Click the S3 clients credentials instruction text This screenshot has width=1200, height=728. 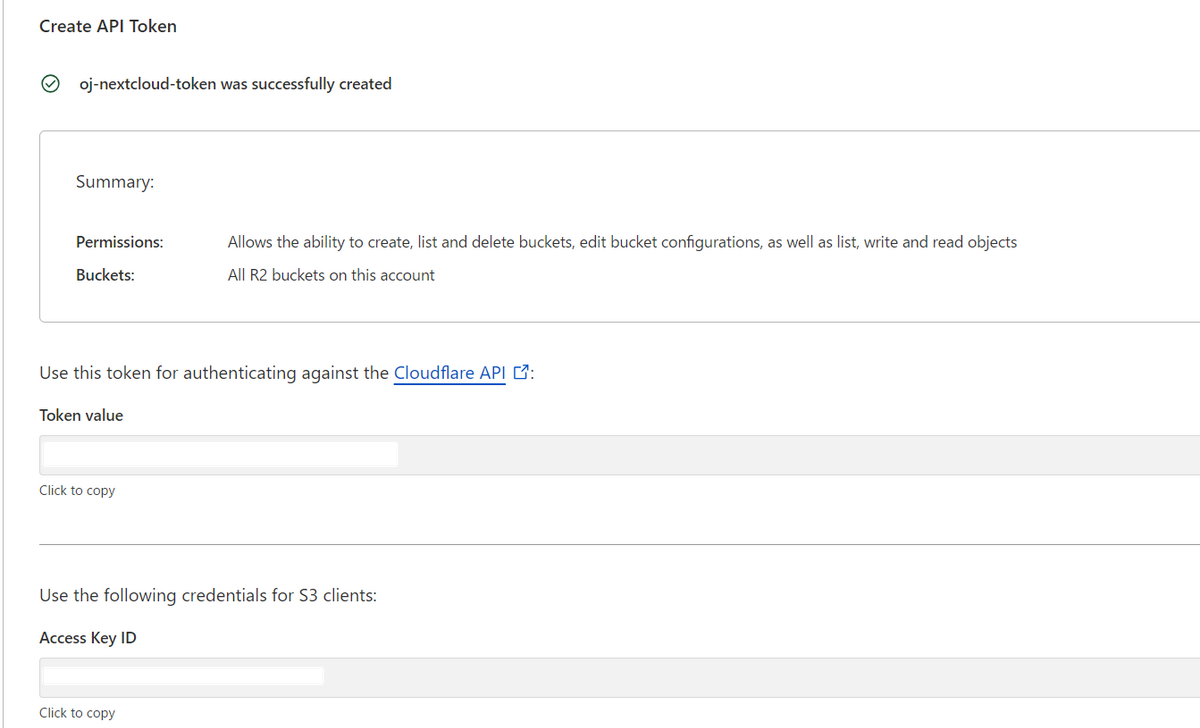point(208,596)
